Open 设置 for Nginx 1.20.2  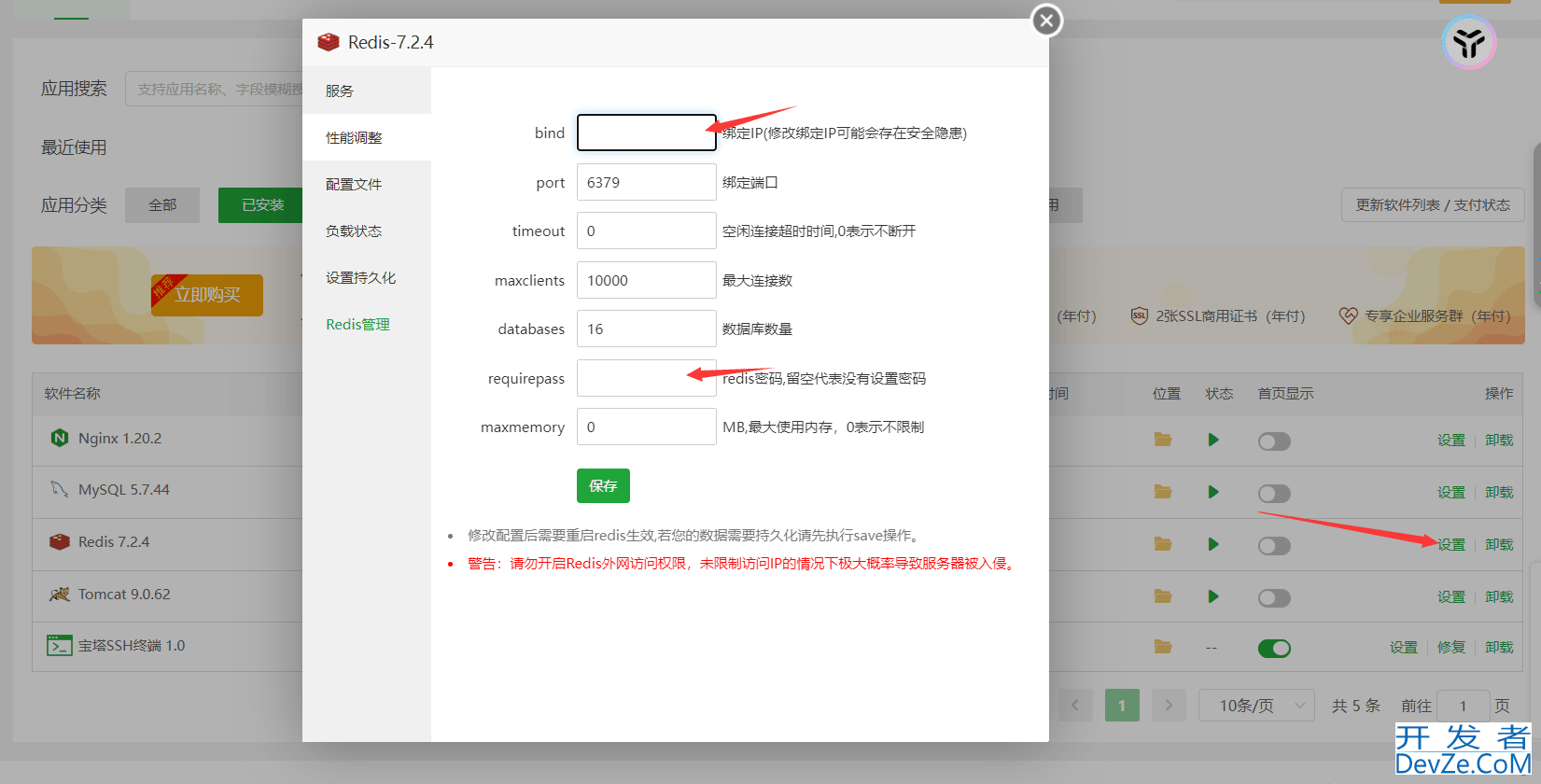1451,440
